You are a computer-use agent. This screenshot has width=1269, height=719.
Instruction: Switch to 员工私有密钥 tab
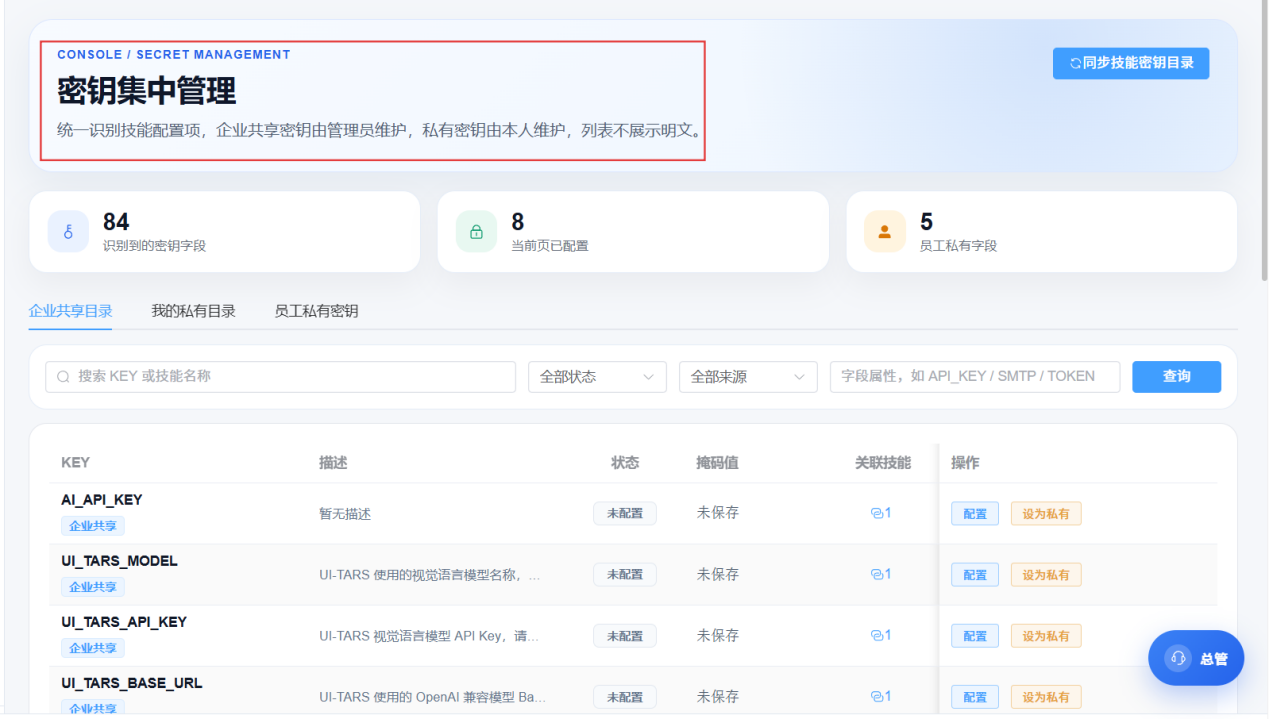coord(316,311)
